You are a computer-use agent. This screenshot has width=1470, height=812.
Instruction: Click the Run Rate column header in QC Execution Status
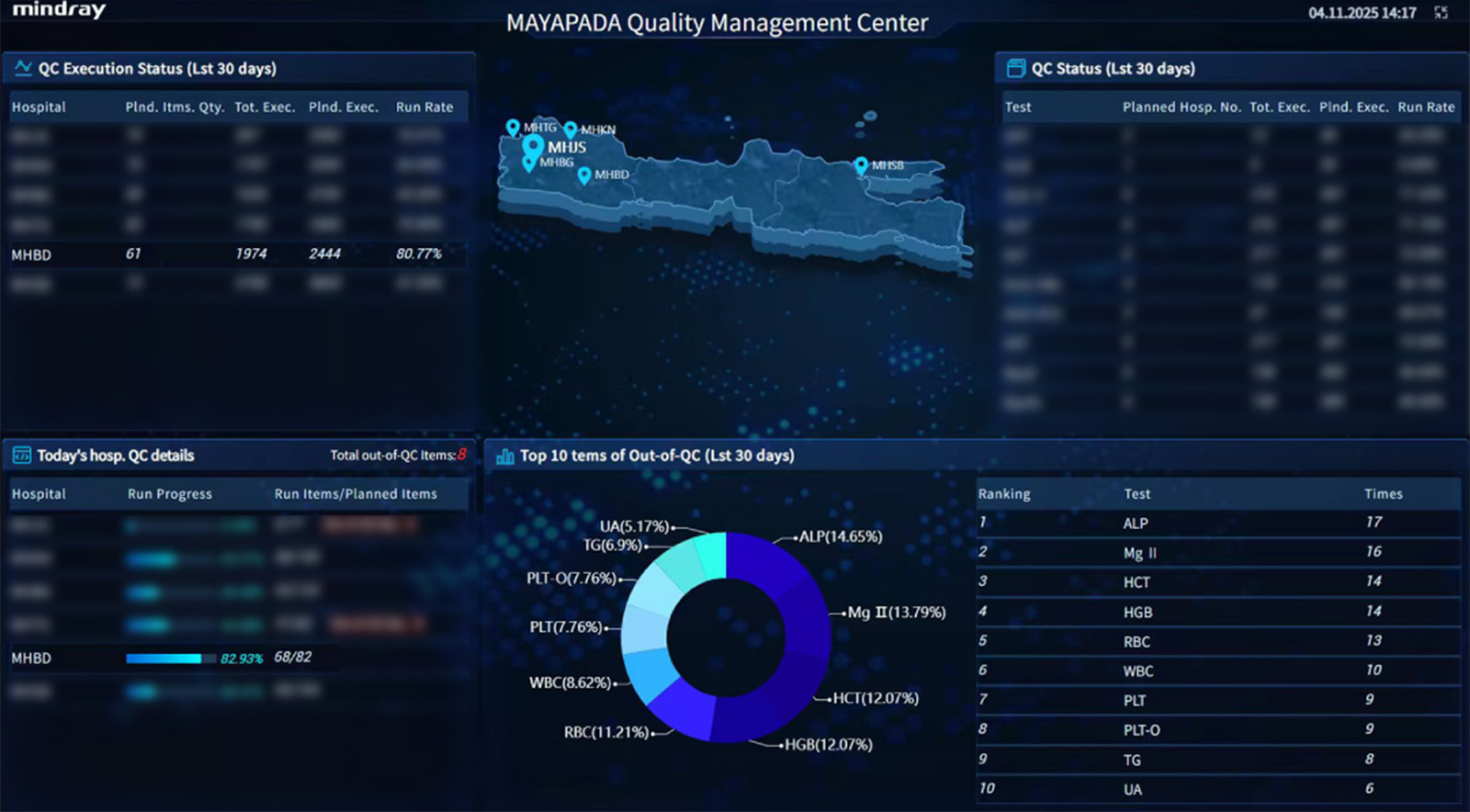point(424,107)
